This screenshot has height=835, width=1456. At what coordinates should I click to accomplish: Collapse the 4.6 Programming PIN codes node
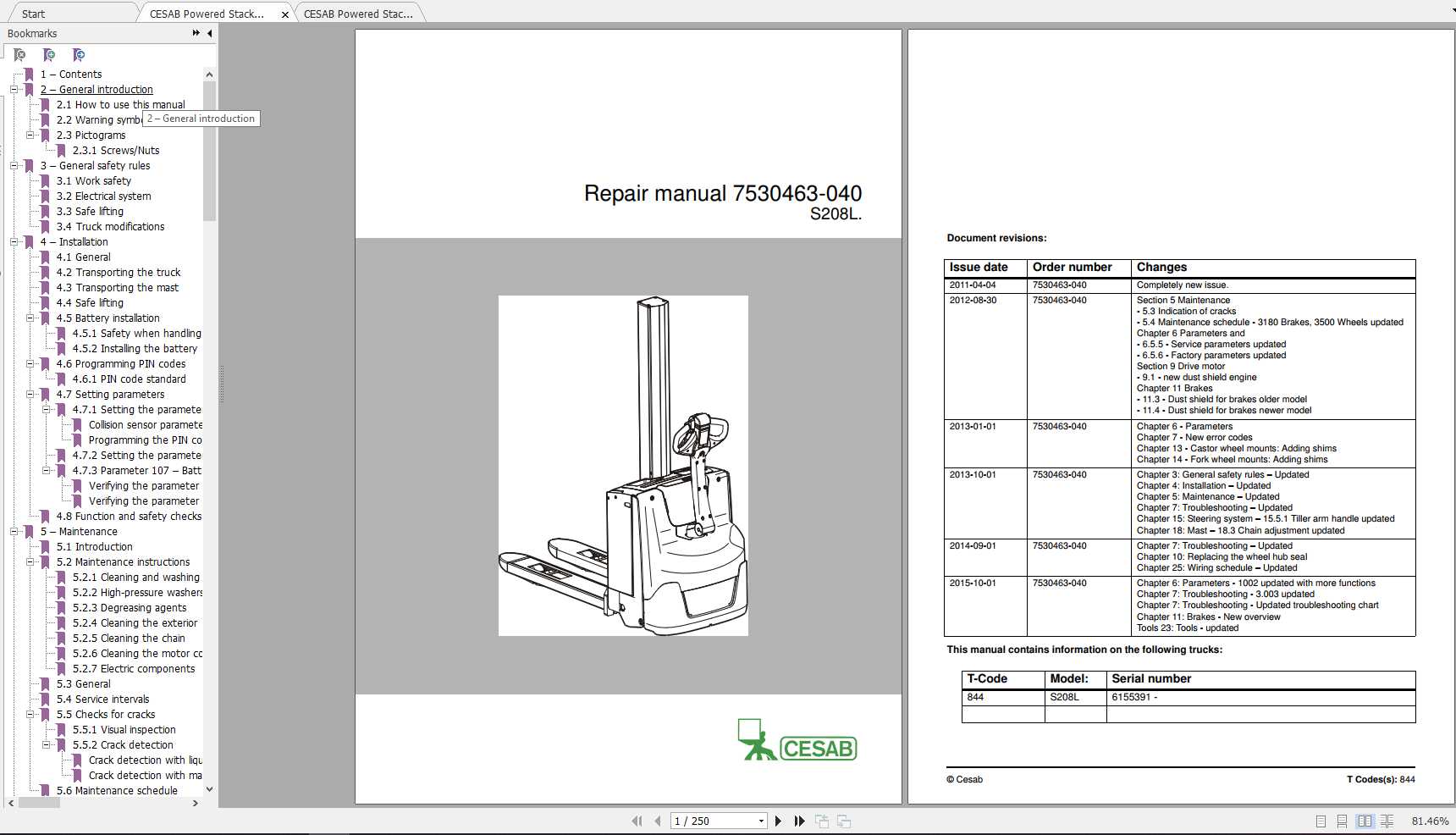[x=30, y=364]
